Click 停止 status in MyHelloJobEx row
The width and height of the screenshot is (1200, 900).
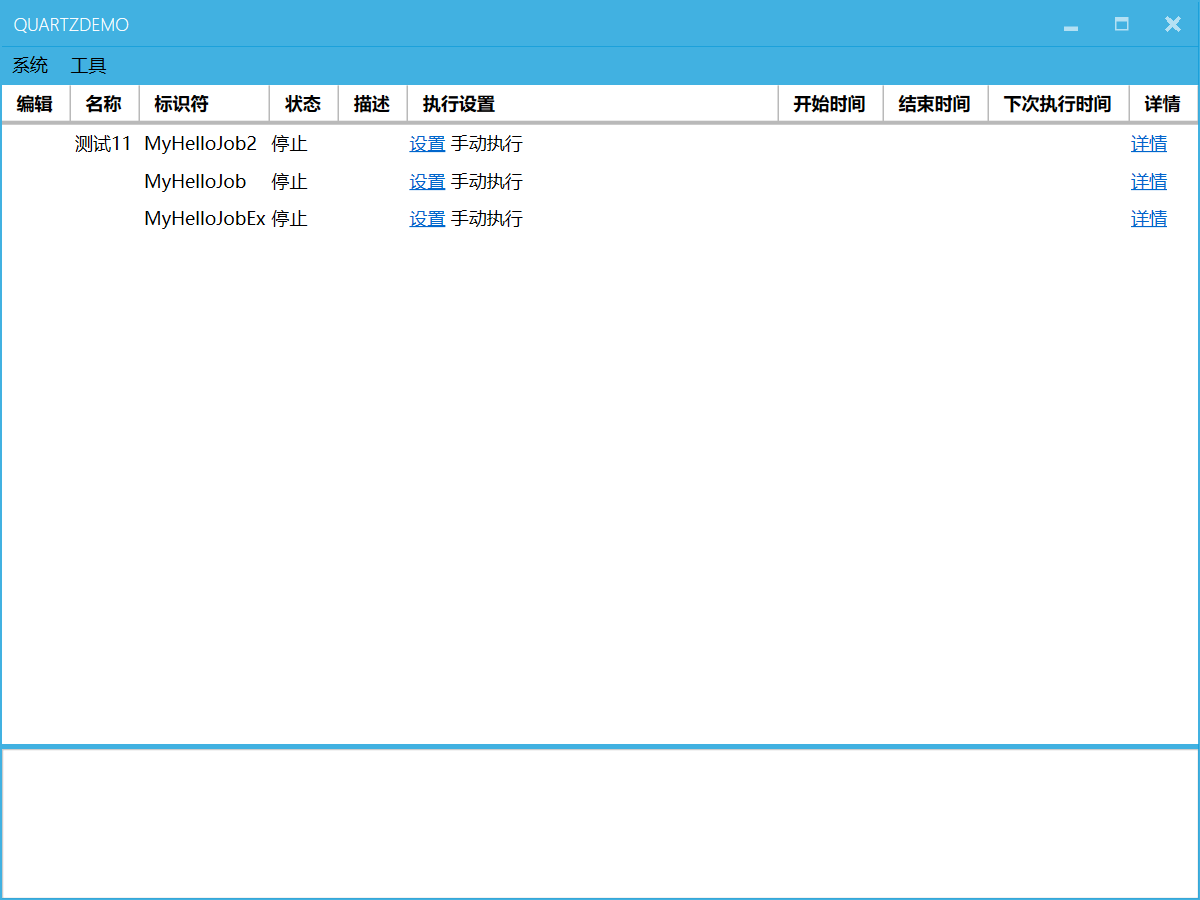(289, 219)
